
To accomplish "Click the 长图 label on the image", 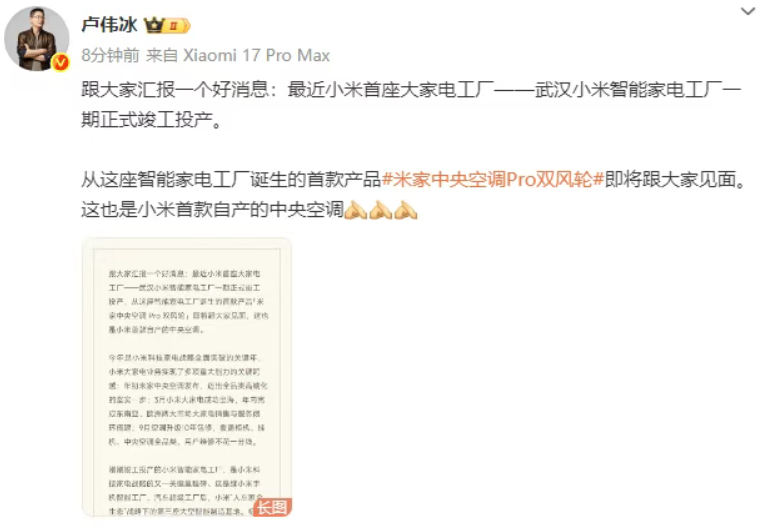I will pyautogui.click(x=272, y=507).
